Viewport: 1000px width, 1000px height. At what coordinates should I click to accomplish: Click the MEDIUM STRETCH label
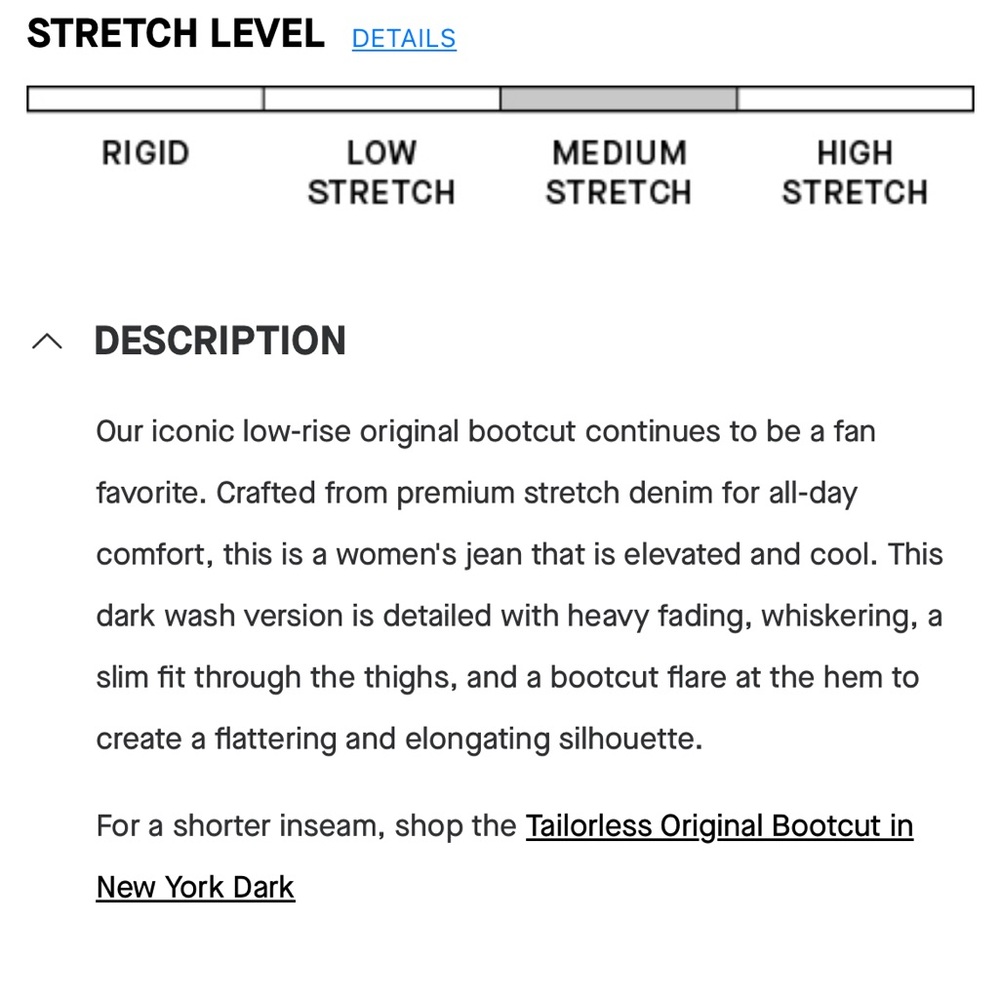coord(619,173)
